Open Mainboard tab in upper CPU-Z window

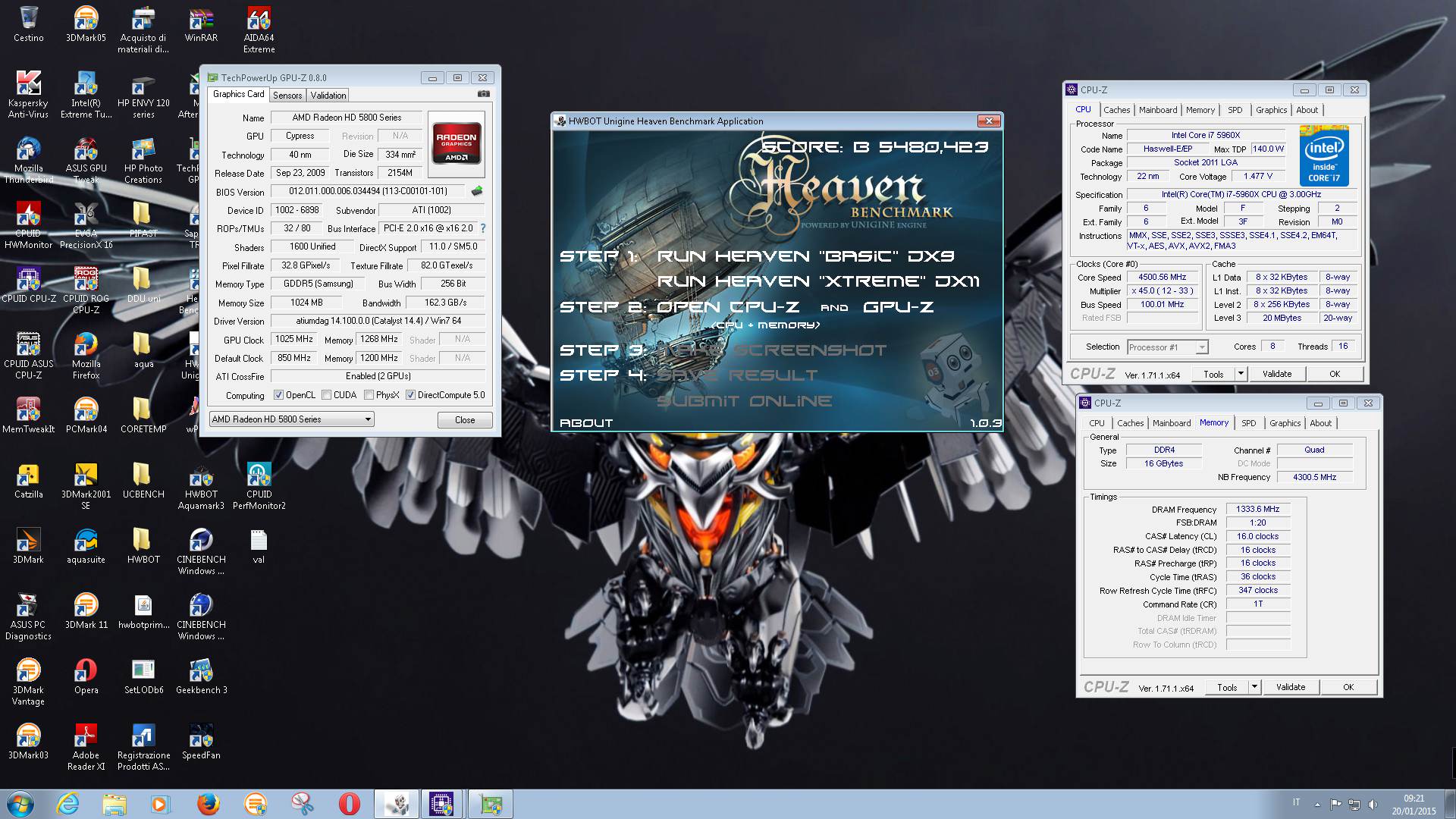click(1158, 110)
